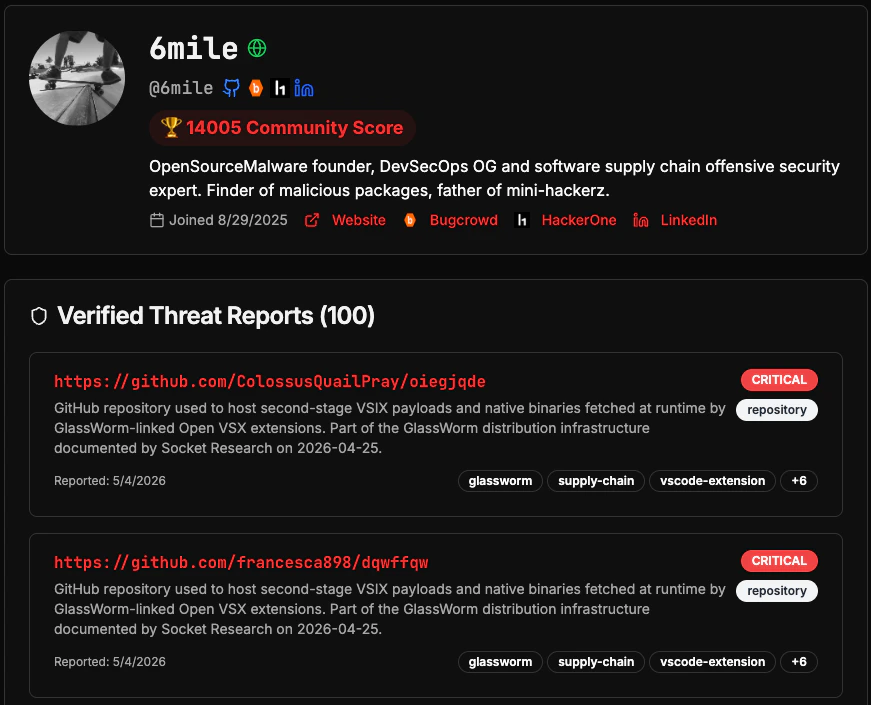Click the Joined 8/29/2025 date text
Image resolution: width=871 pixels, height=705 pixels.
tap(228, 221)
